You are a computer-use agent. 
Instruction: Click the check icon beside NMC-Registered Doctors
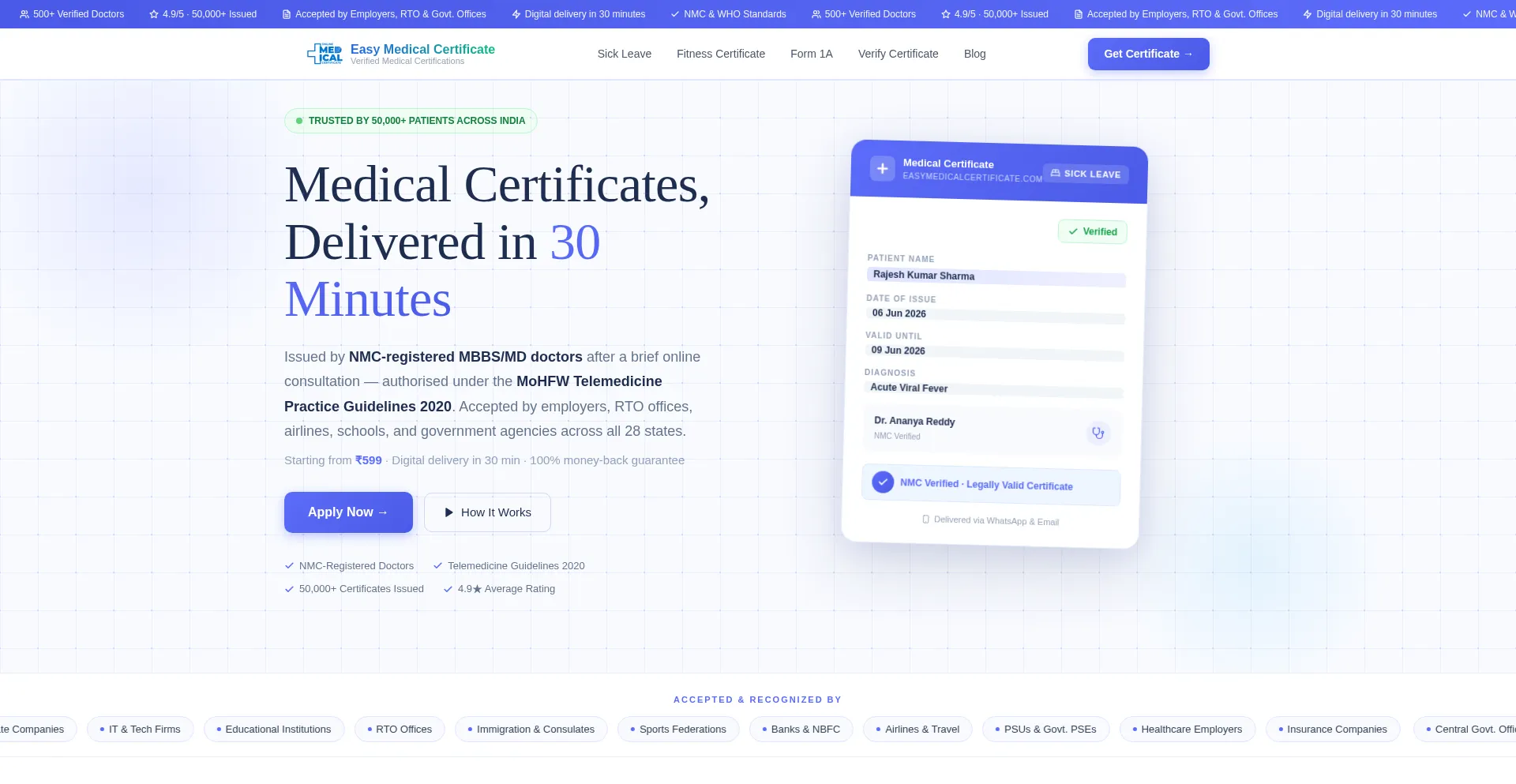tap(289, 565)
